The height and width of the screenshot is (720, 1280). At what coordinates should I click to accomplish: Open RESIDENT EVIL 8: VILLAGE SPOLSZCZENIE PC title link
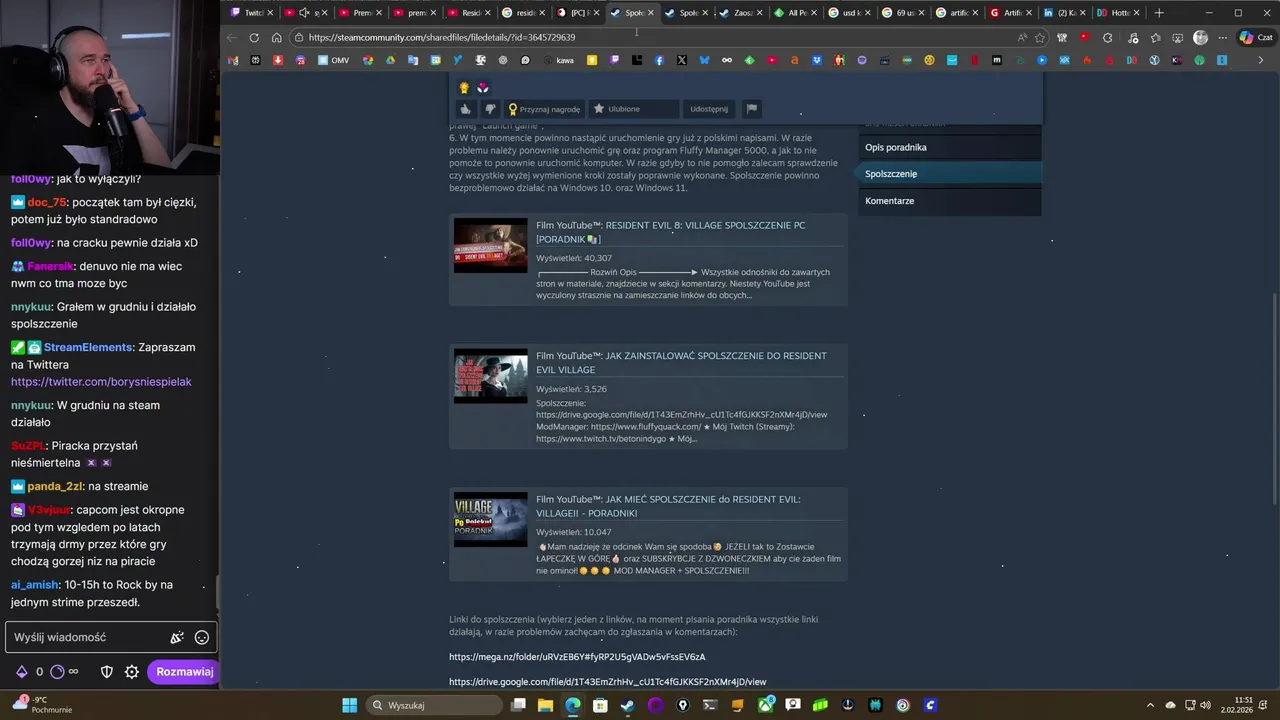[x=670, y=232]
